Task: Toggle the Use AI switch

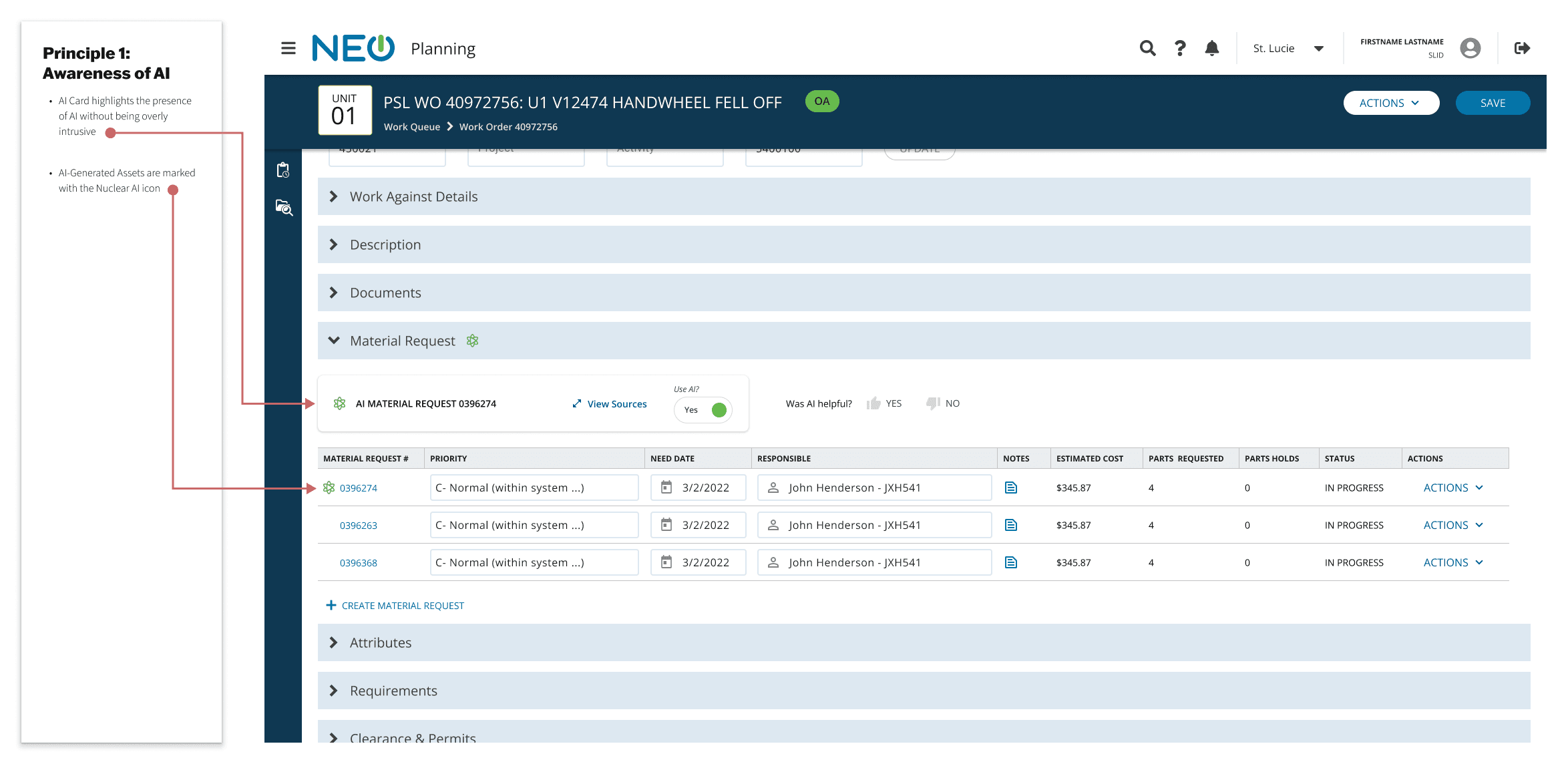Action: point(703,409)
